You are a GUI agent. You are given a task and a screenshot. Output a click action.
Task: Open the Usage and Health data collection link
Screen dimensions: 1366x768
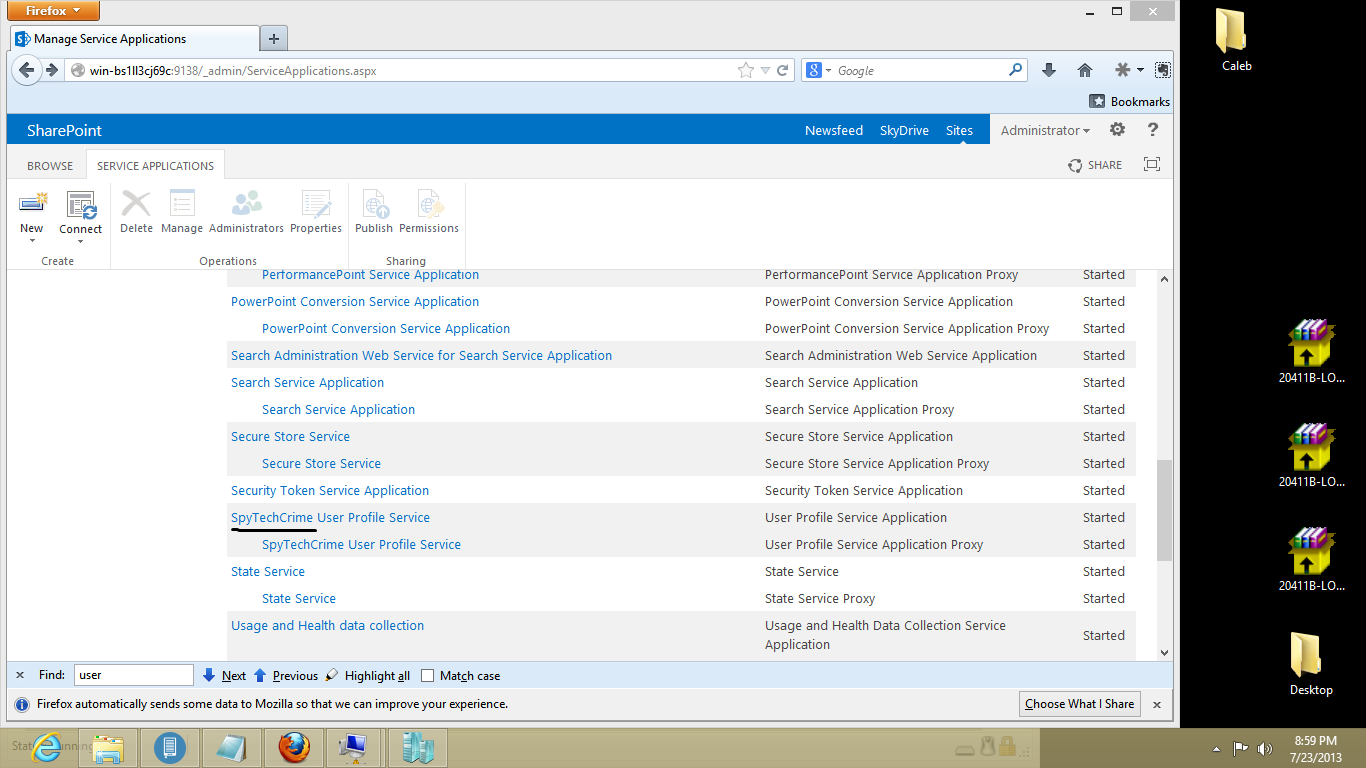point(327,625)
